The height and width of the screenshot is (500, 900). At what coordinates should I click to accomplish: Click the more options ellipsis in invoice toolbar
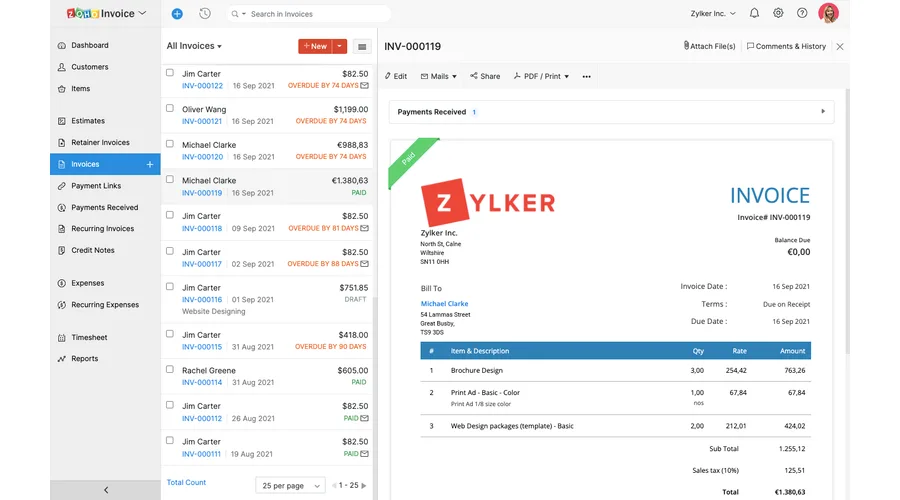[587, 76]
